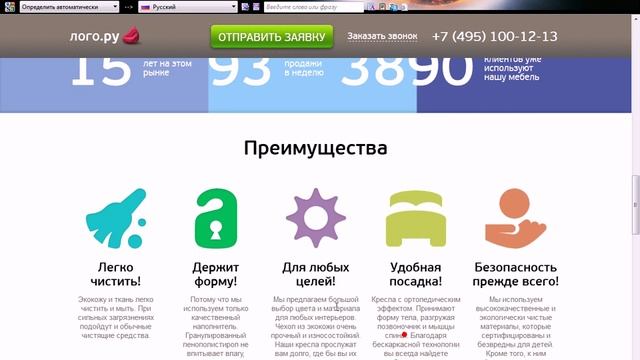Open the target language dropdown 'Русский'
The image size is (640, 360).
(x=188, y=7)
